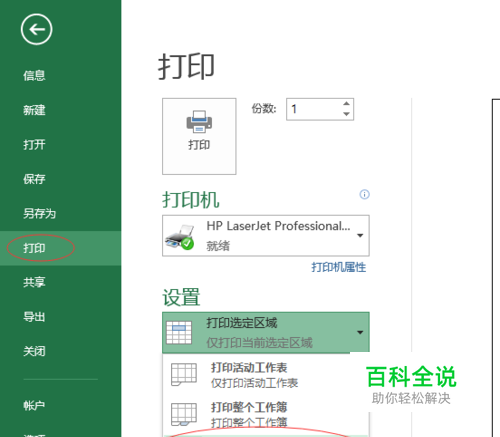Click the 份数 copies input field
500x437 pixels.
[x=320, y=109]
